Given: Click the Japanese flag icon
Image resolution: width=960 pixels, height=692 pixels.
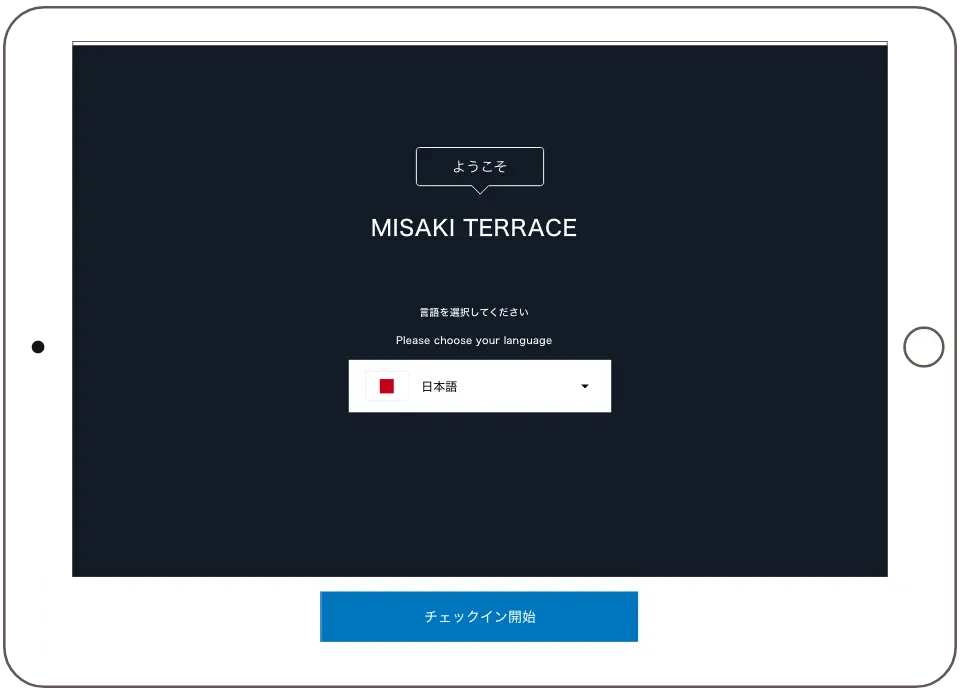Looking at the screenshot, I should [x=387, y=386].
